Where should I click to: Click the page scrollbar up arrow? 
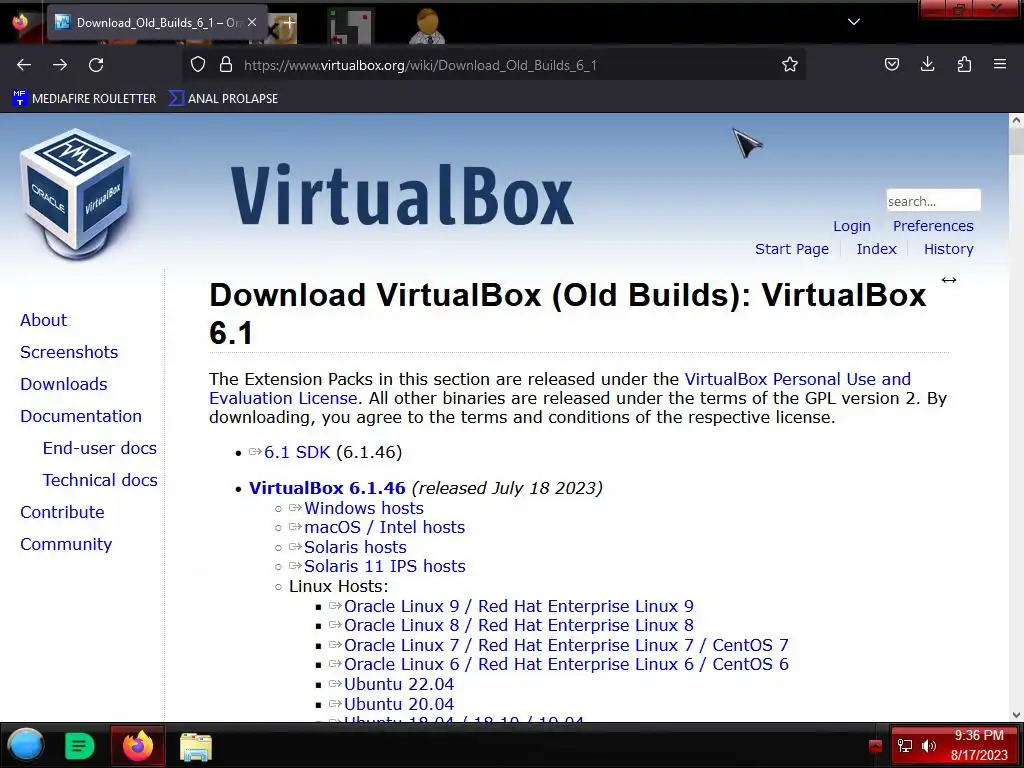tap(1016, 121)
